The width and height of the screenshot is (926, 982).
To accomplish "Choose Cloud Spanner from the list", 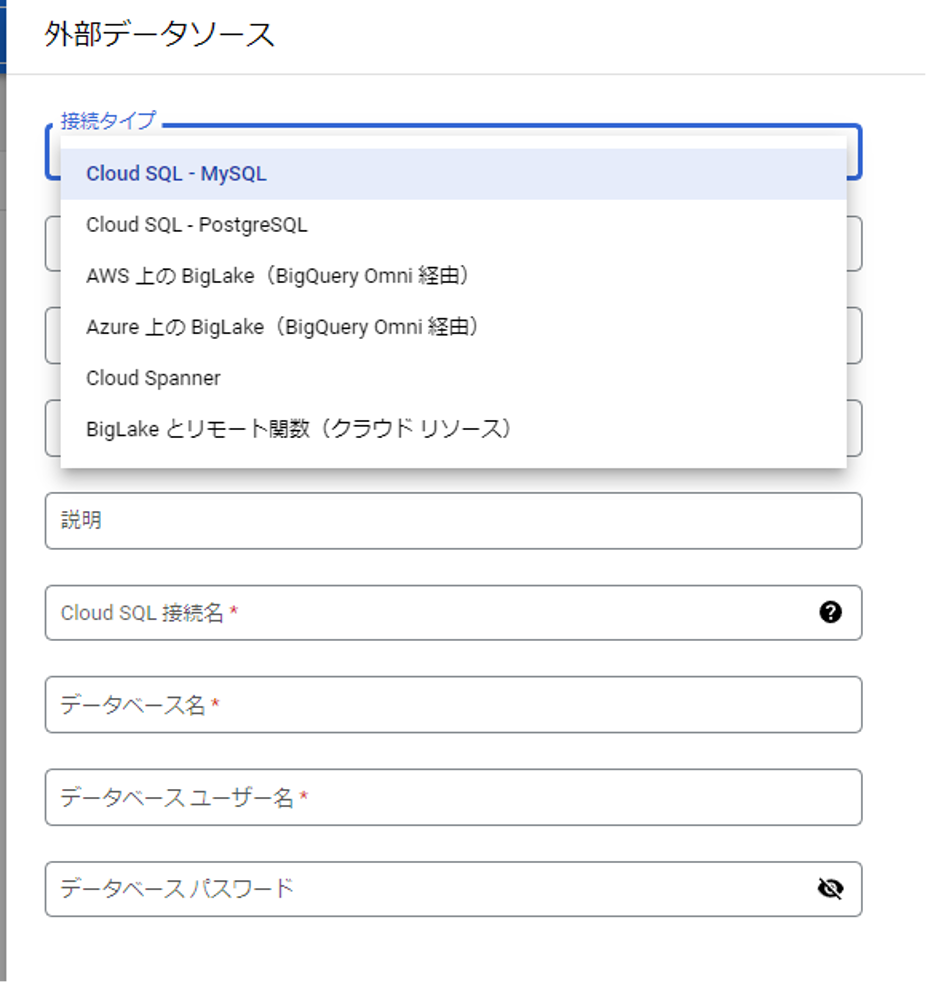I will (453, 378).
